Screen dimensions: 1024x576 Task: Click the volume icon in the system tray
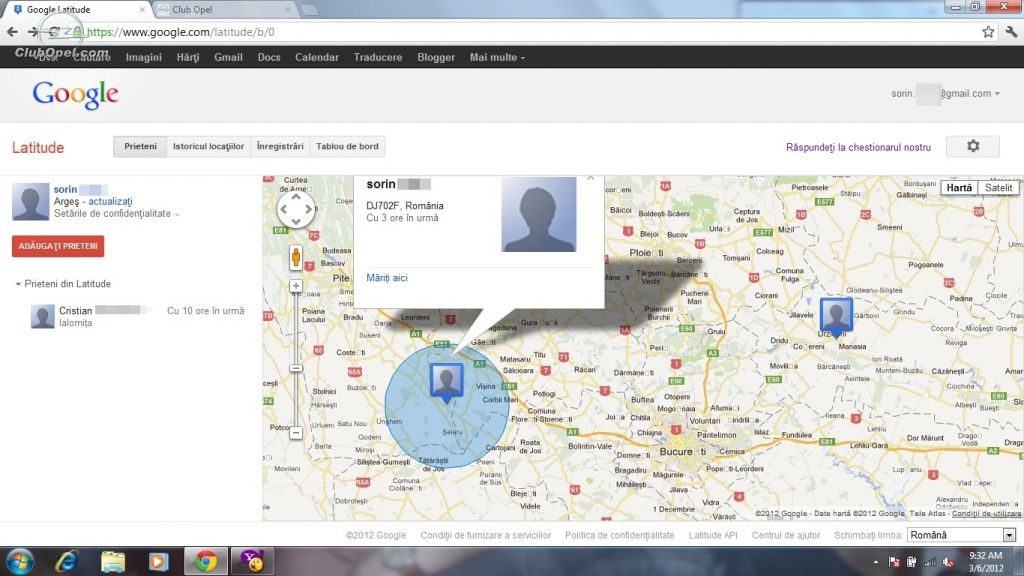click(x=948, y=562)
